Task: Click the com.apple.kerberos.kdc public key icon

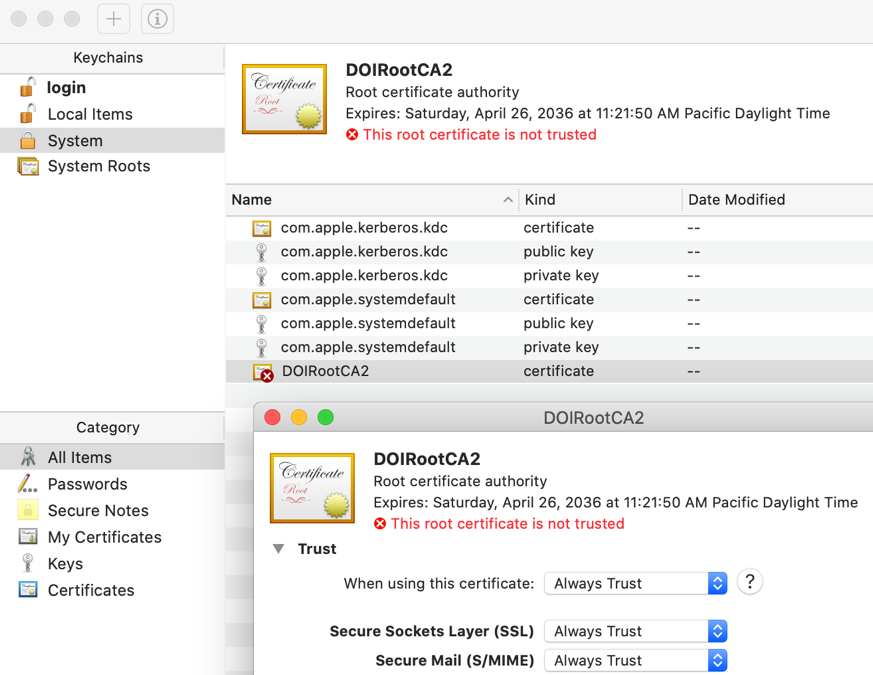Action: pos(261,252)
